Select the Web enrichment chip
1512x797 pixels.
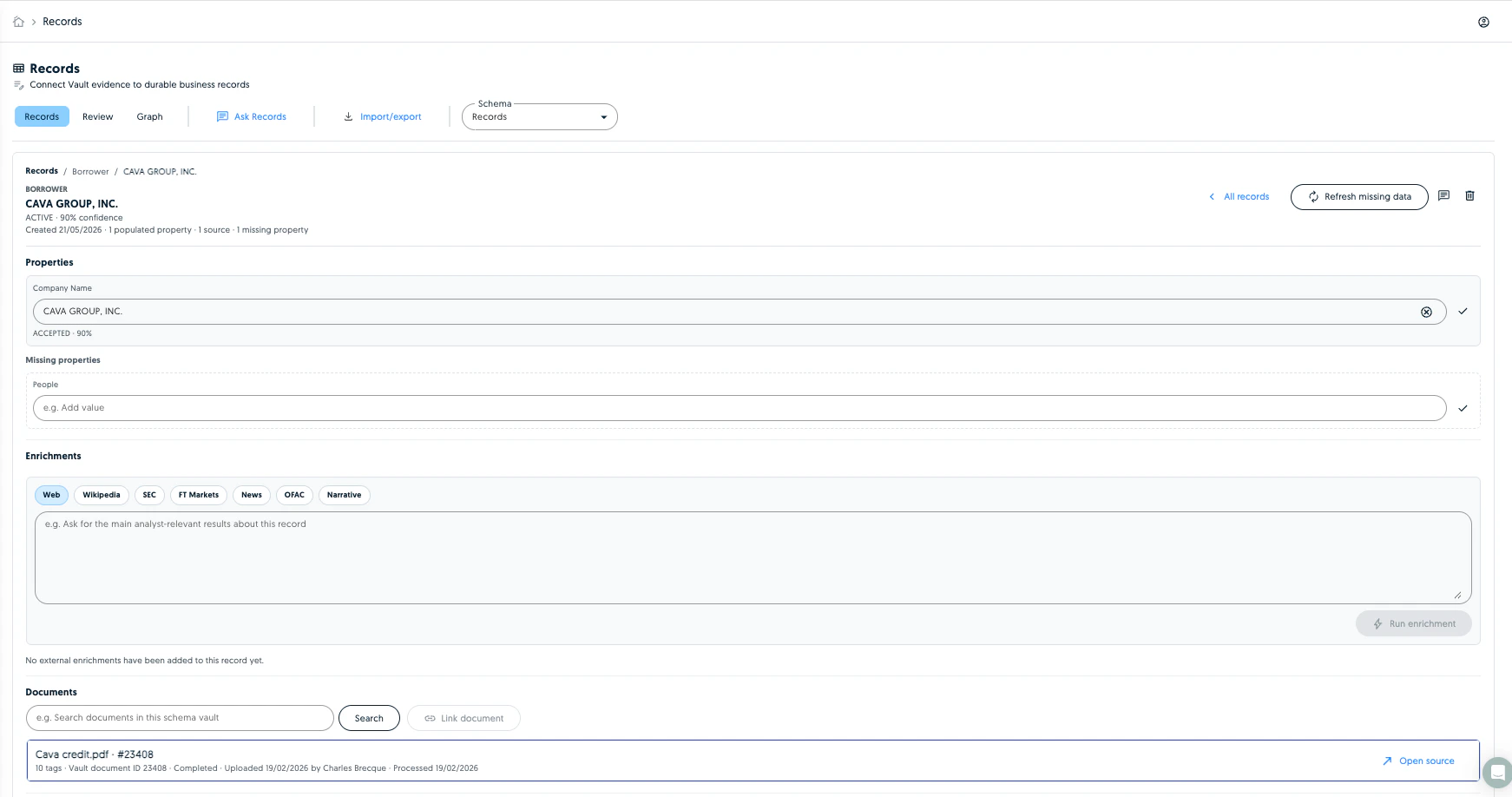pos(51,495)
